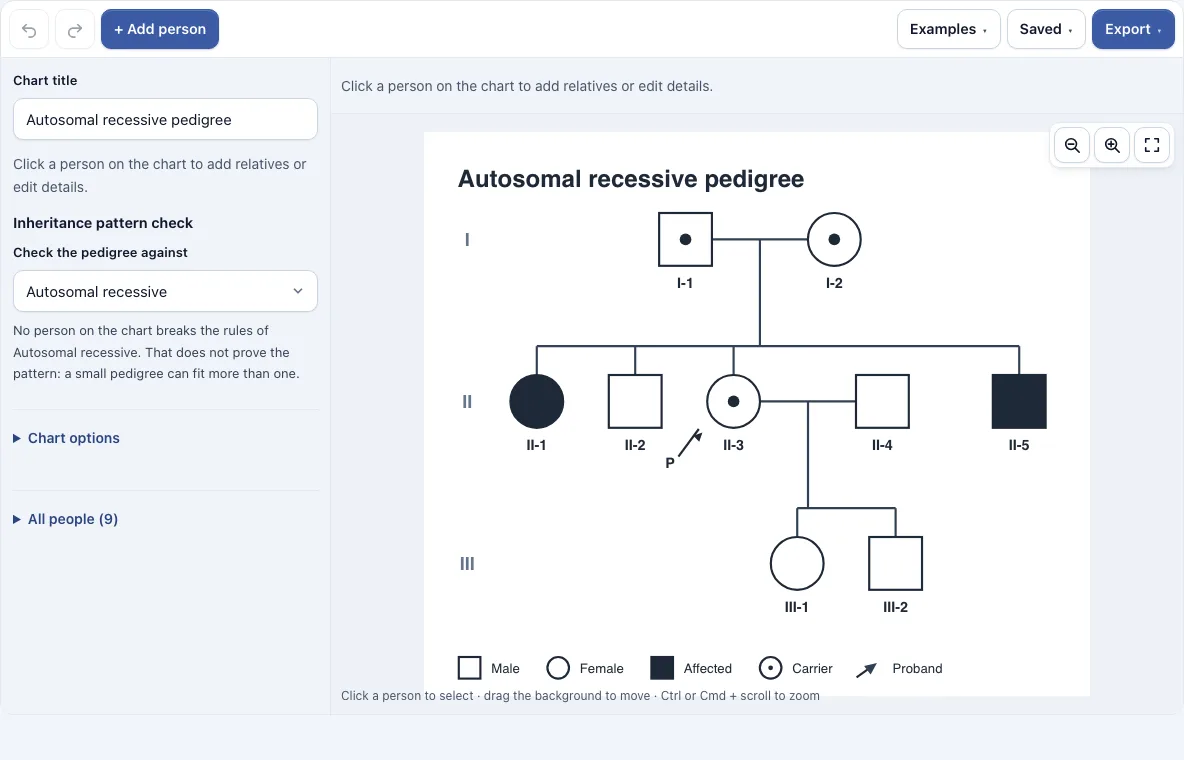The image size is (1184, 760).
Task: Open the Examples dropdown menu
Action: (948, 29)
